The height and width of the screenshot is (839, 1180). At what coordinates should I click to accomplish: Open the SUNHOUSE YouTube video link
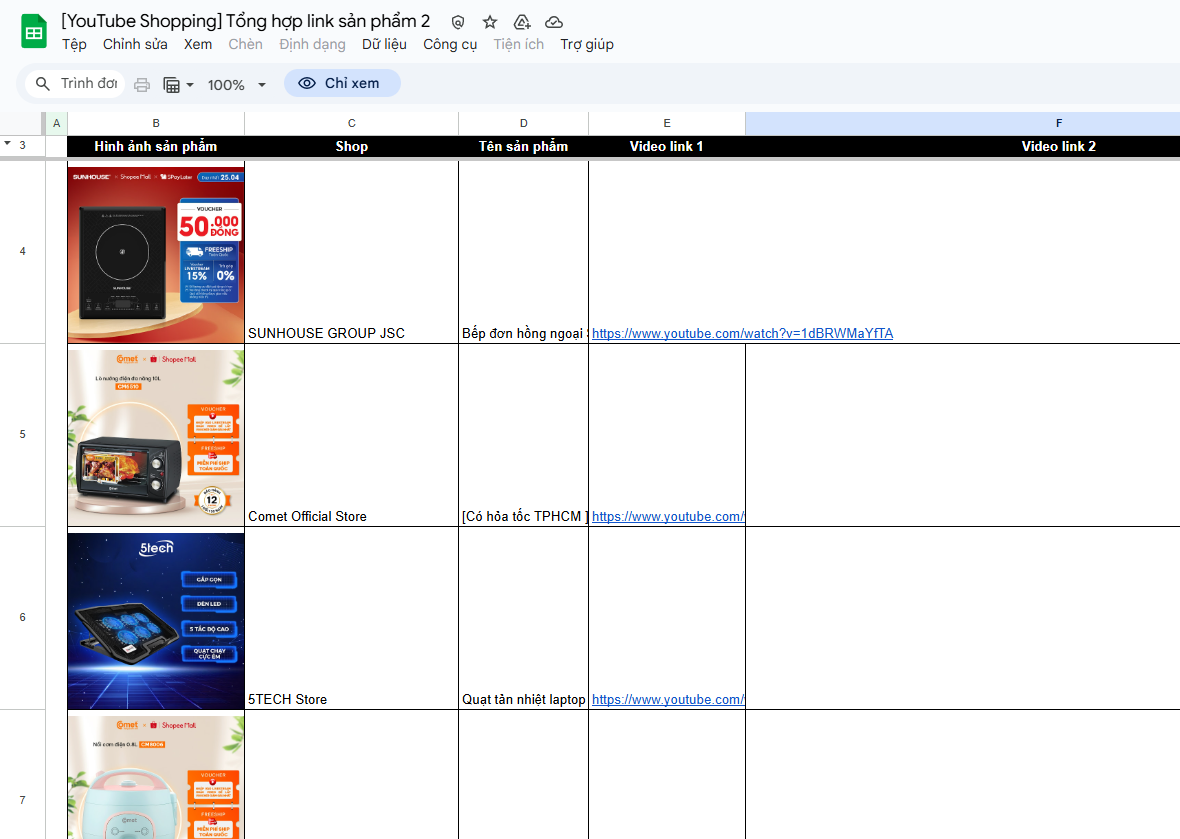point(742,333)
